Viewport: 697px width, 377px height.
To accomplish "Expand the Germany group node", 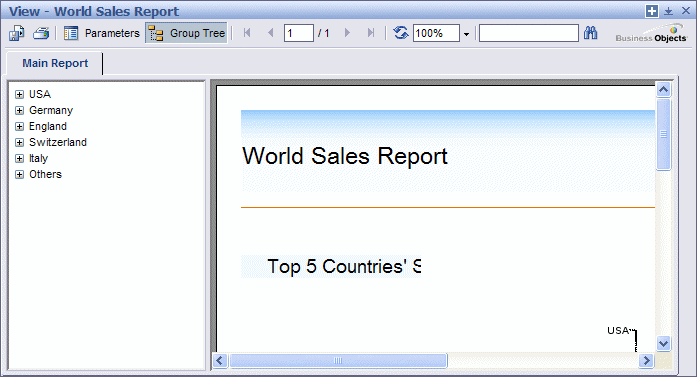I will click(19, 110).
